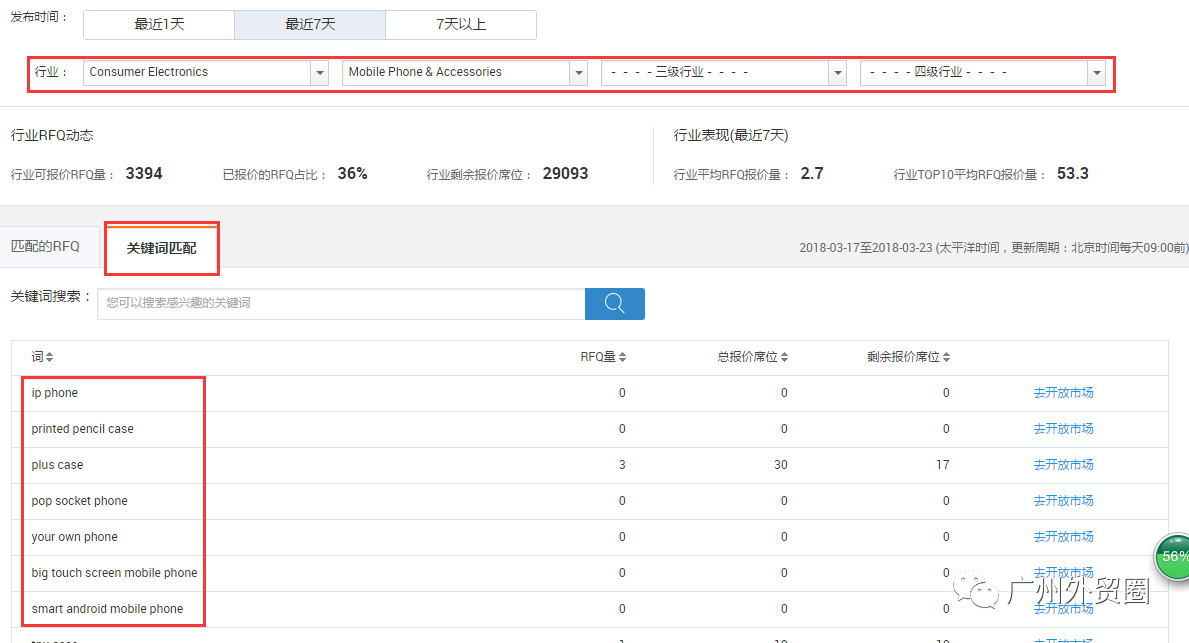Click the 行业表现(最近7天) section heading

731,136
